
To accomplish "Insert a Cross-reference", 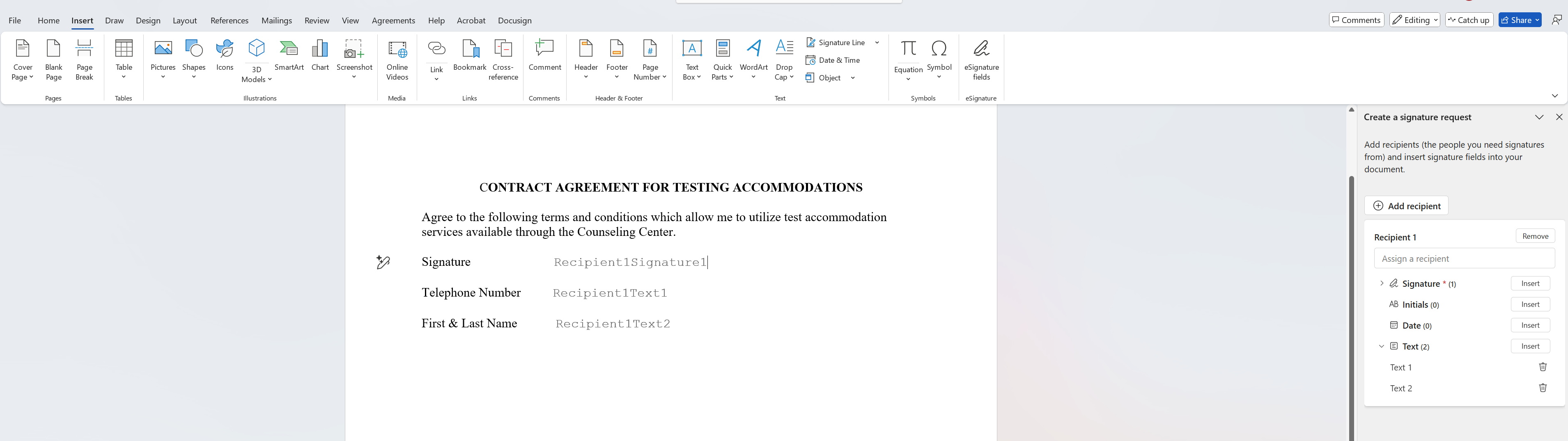I will (x=503, y=59).
